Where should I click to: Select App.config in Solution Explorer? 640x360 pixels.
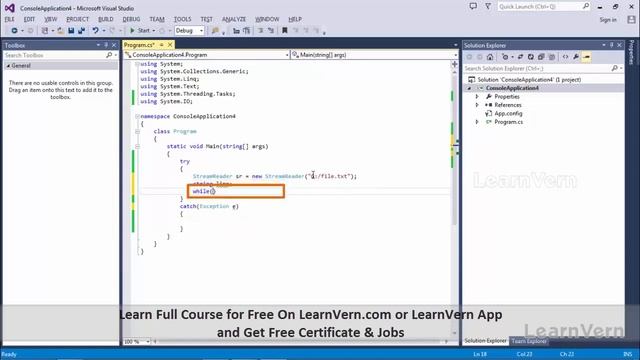point(508,113)
